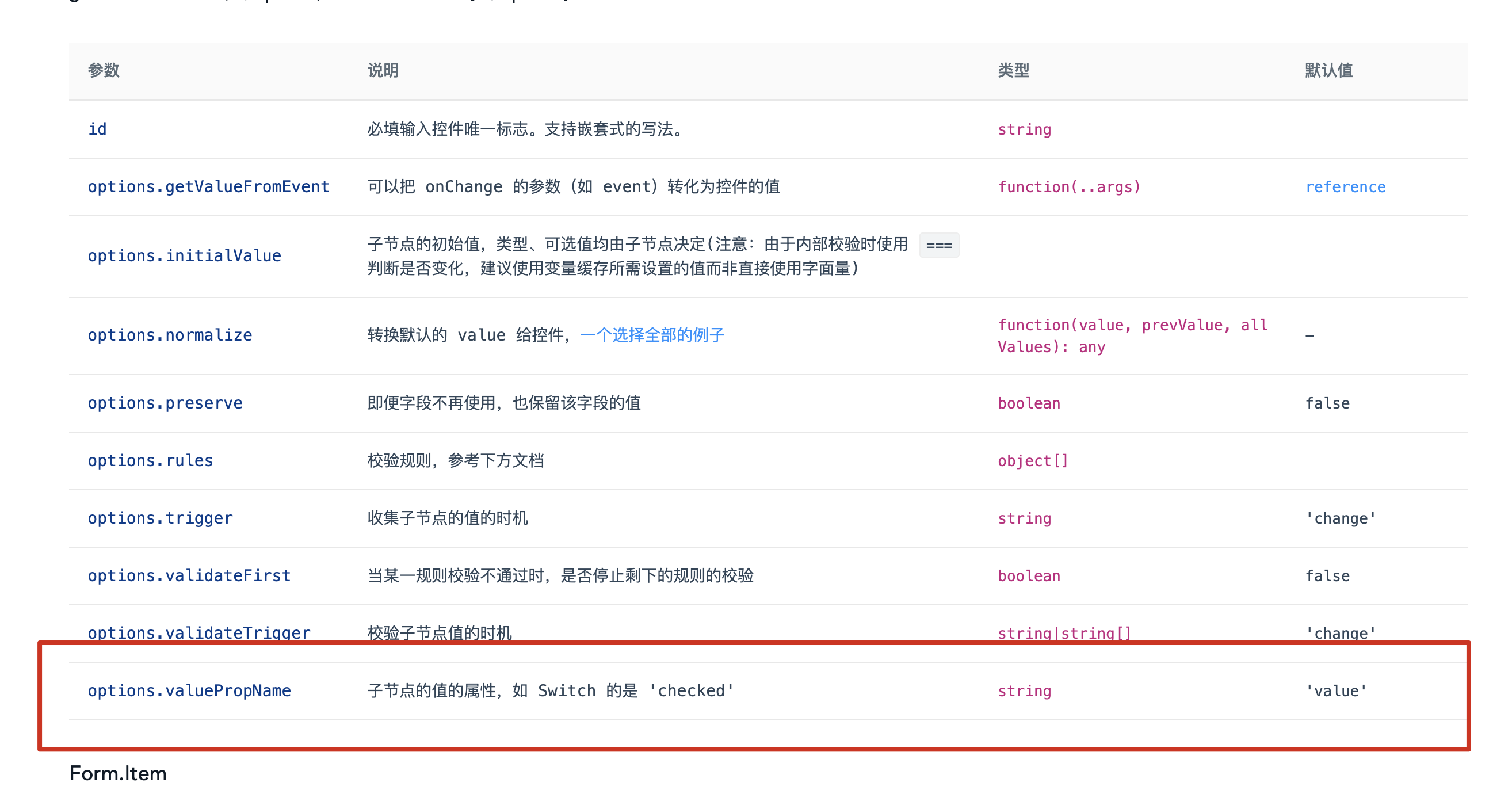Click the blue reference default value link
This screenshot has height=786, width=1512.
(1346, 186)
